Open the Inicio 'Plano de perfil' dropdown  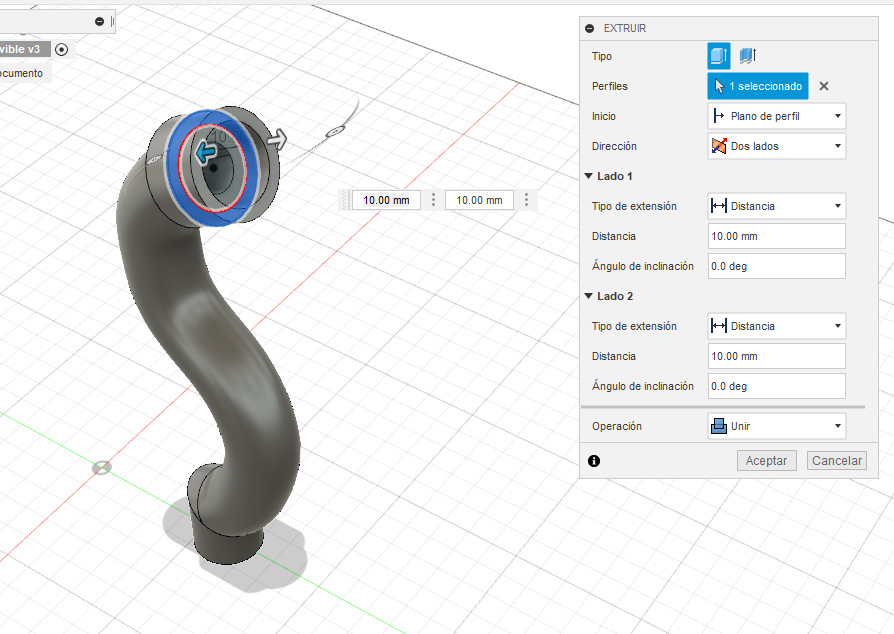(x=777, y=116)
